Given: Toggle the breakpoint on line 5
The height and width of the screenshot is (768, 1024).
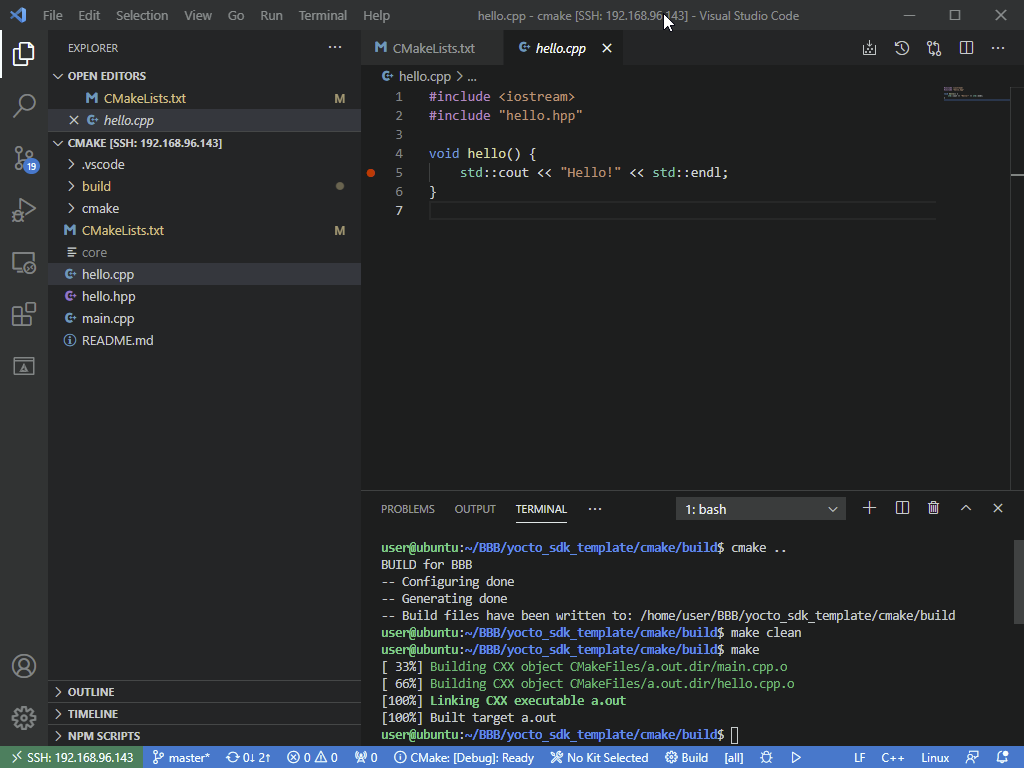Looking at the screenshot, I should click(x=371, y=173).
